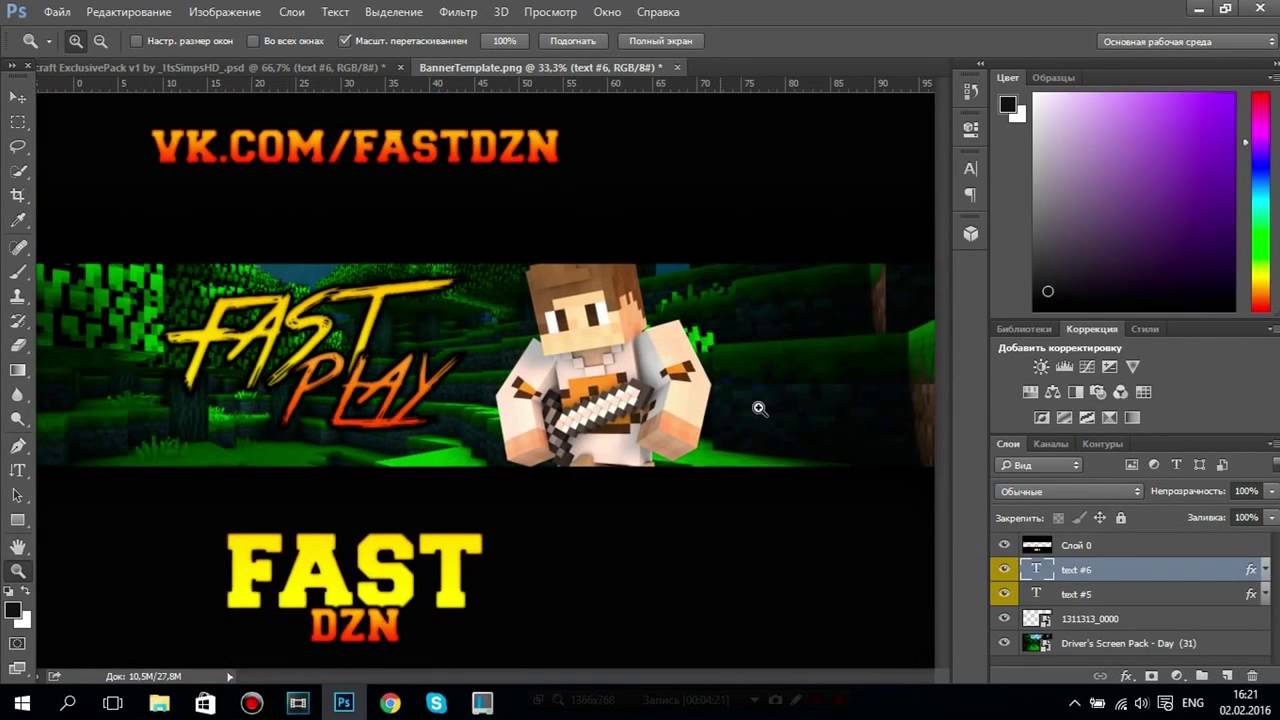
Task: Add a Color Balance adjustment
Action: [x=1052, y=392]
